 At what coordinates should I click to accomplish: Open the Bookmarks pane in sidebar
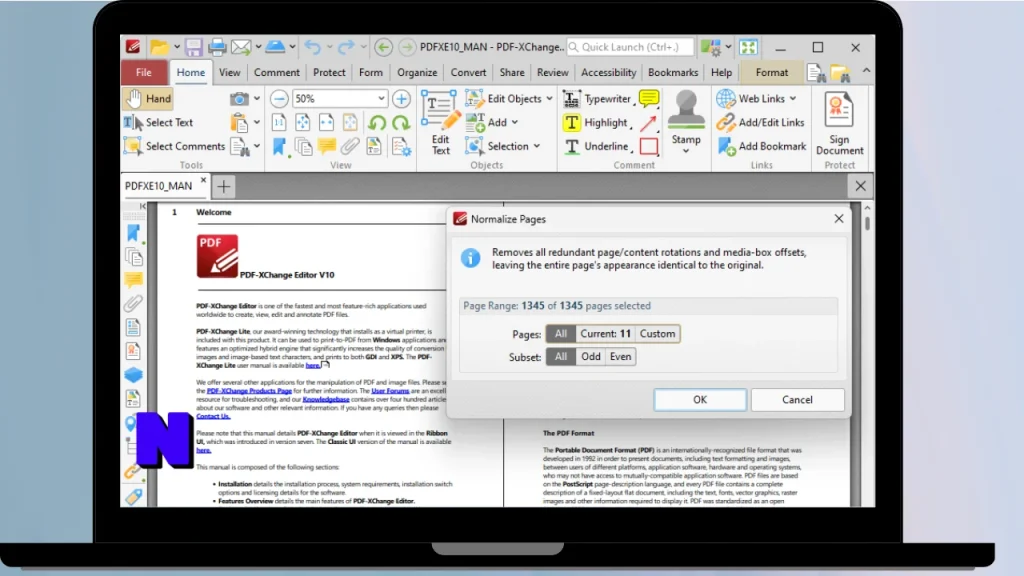pos(133,233)
